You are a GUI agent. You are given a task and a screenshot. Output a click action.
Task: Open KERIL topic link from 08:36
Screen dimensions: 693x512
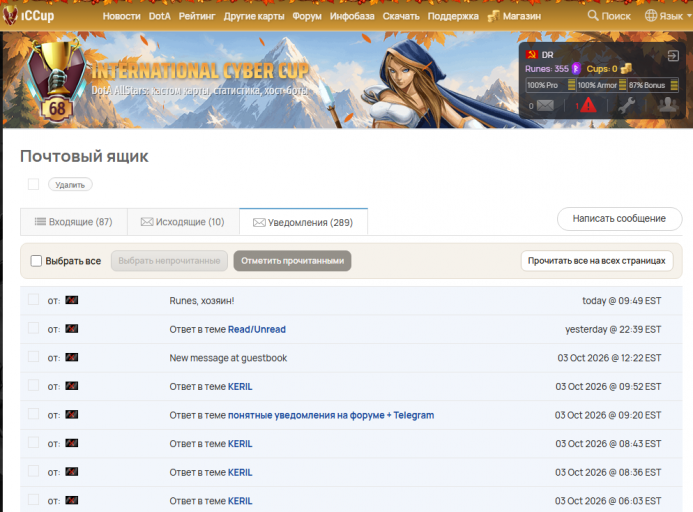pyautogui.click(x=240, y=472)
